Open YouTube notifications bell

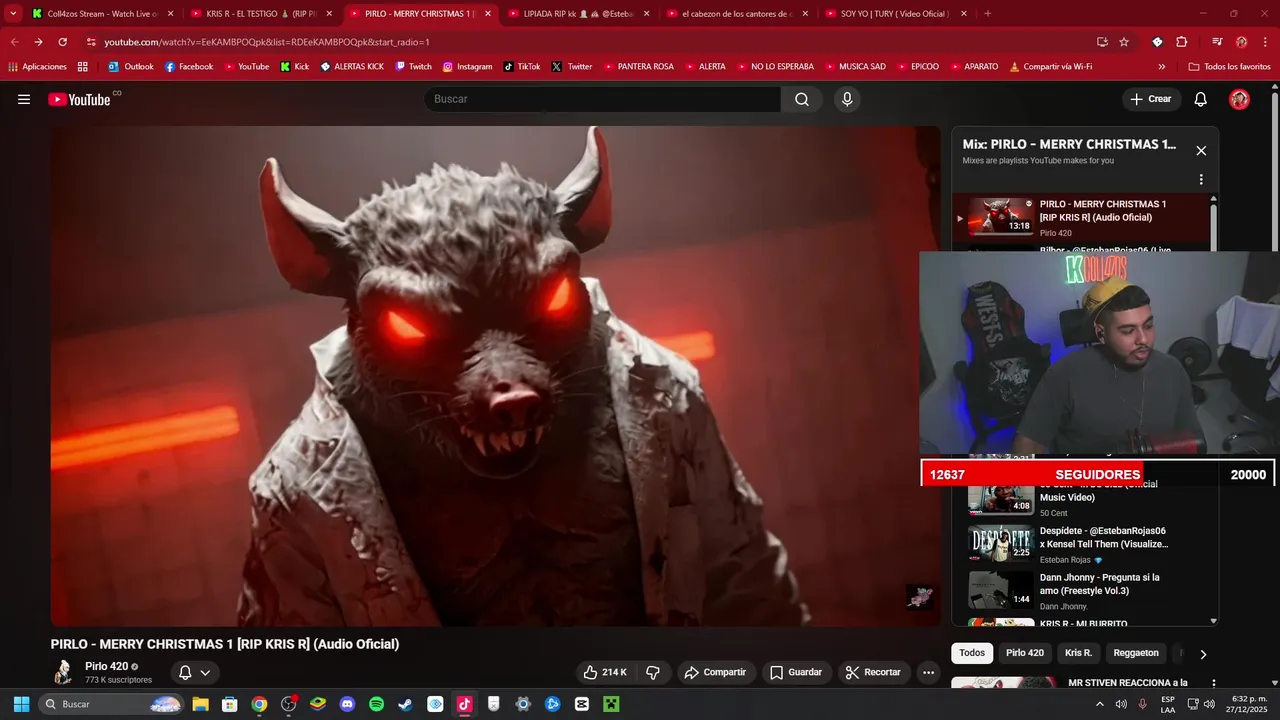(1201, 99)
